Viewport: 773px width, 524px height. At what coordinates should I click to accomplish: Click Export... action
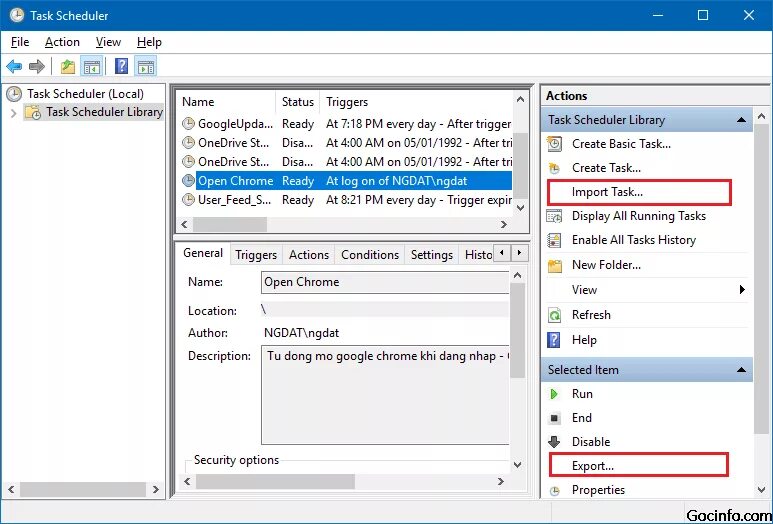[x=638, y=466]
